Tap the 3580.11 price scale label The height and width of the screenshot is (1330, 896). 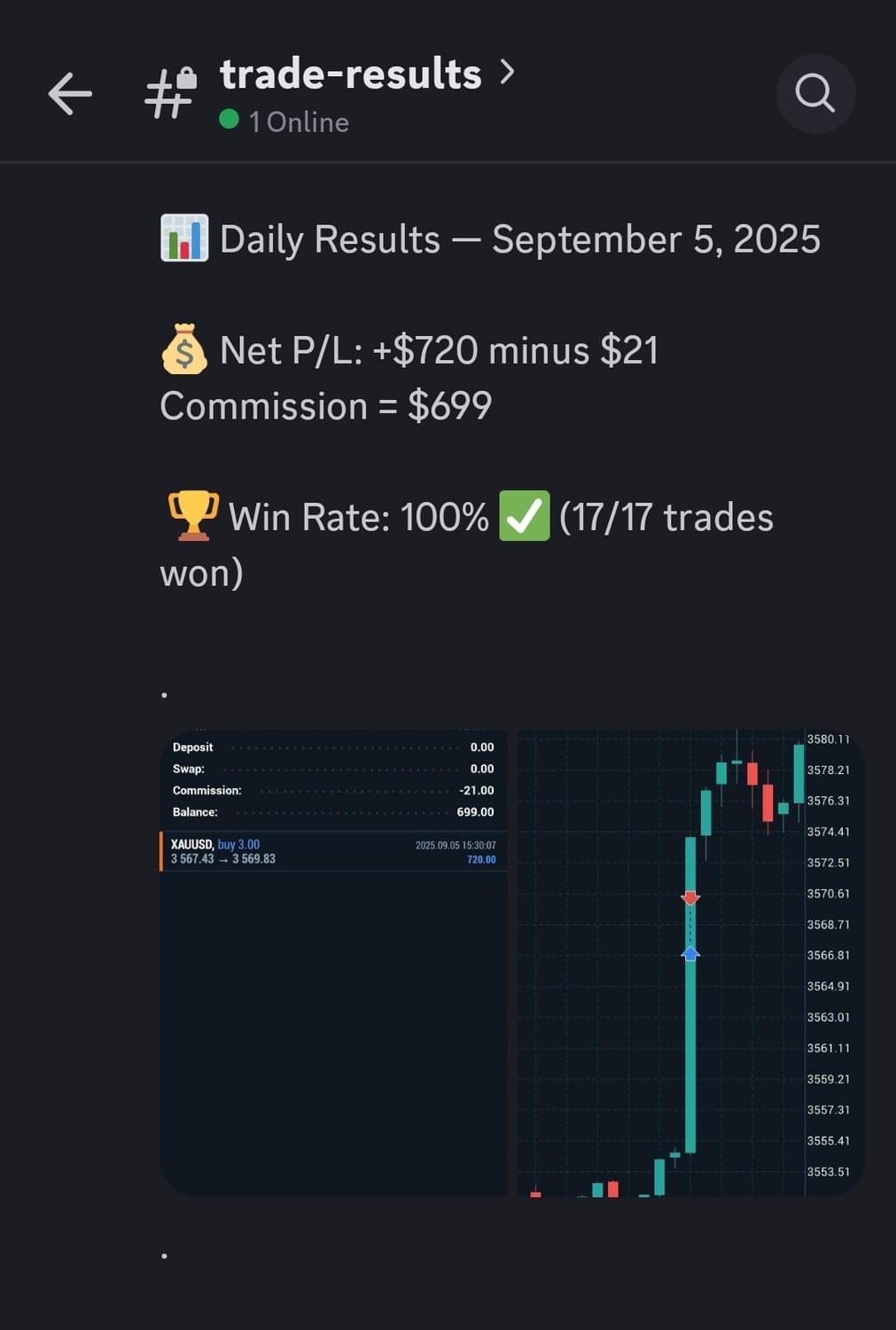click(x=828, y=739)
